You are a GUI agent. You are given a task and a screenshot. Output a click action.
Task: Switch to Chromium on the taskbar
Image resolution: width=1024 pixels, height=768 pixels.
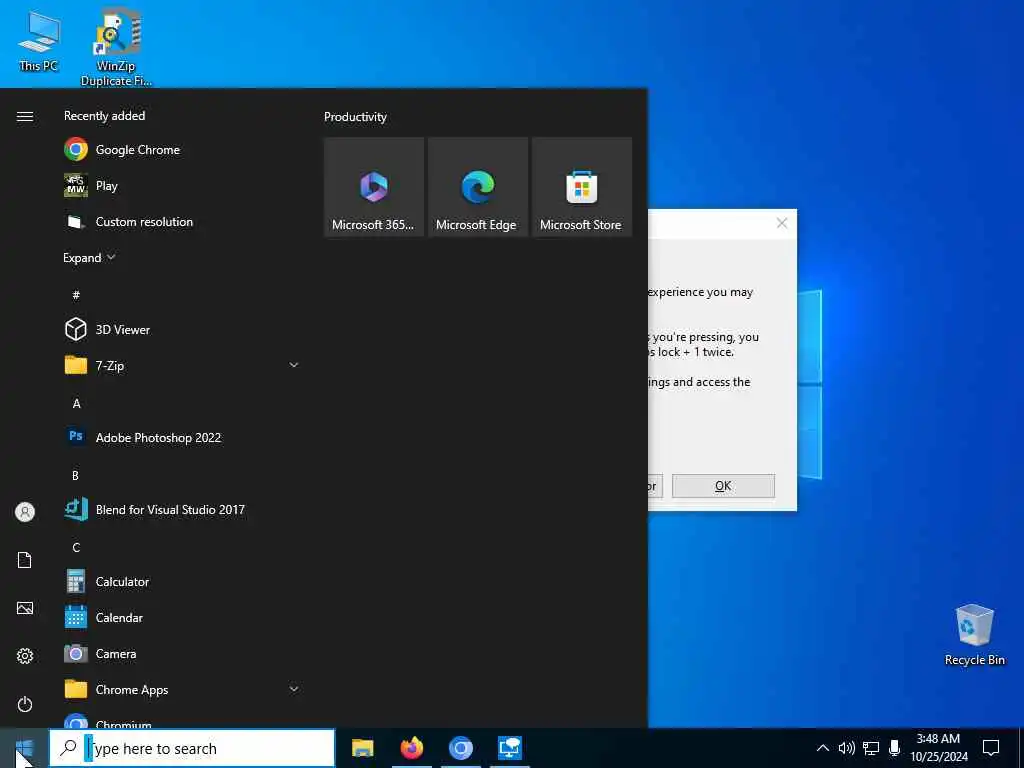[460, 748]
